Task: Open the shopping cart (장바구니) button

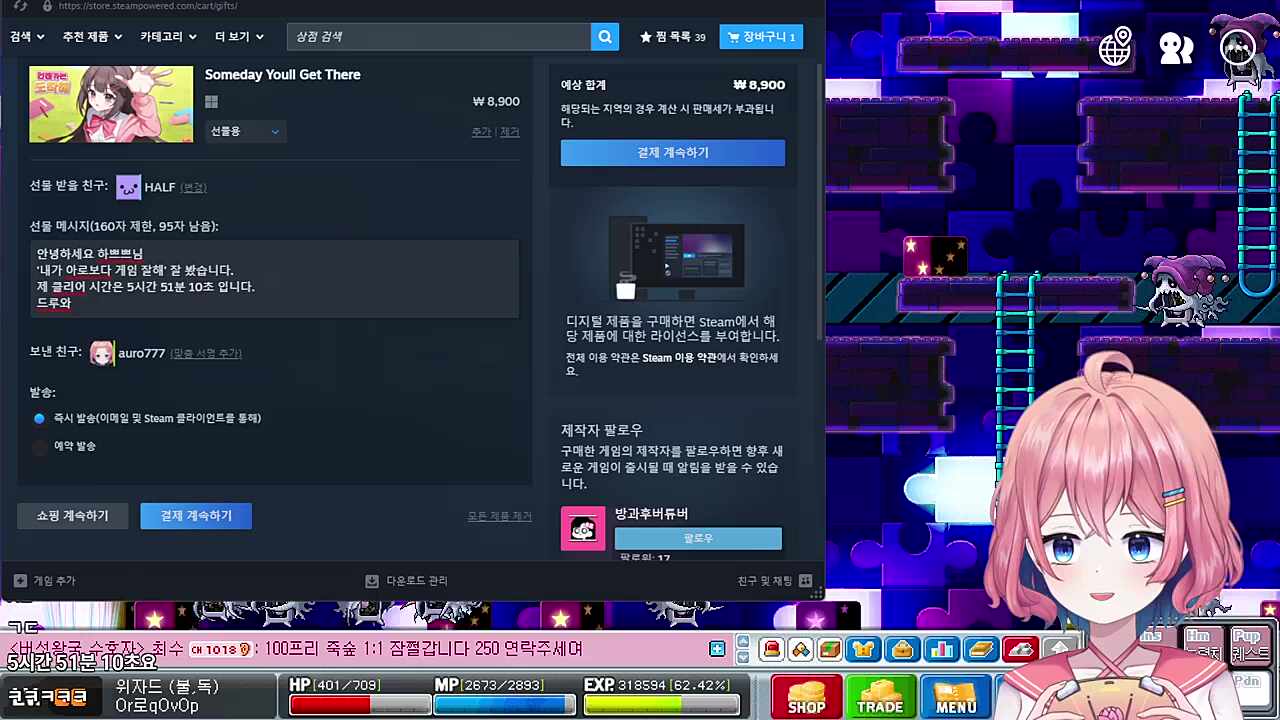Action: 761,37
